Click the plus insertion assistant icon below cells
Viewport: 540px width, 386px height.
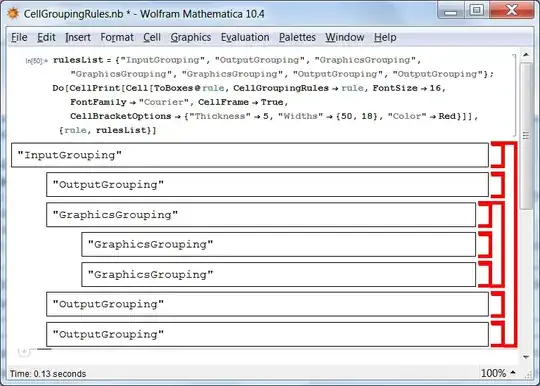tap(24, 352)
